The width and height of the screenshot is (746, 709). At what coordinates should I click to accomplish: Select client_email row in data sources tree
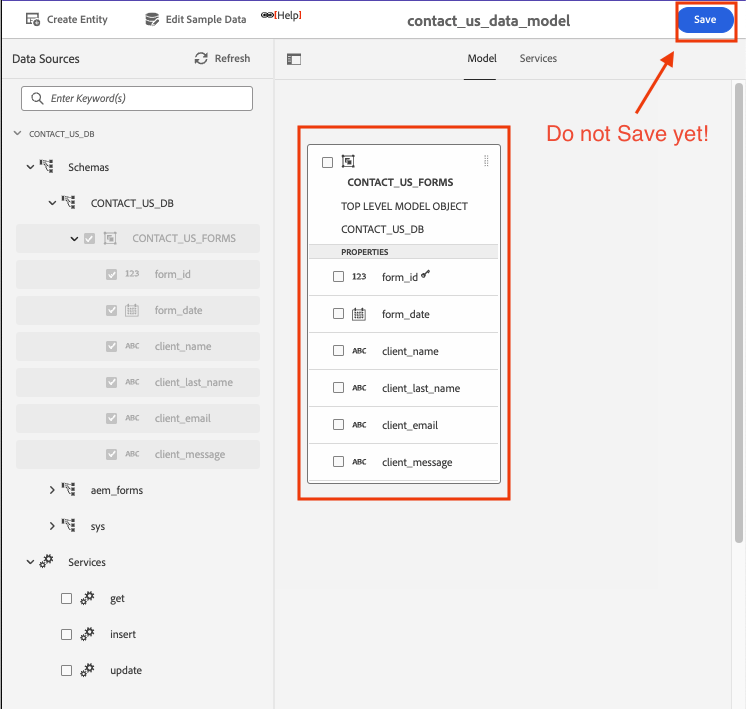[138, 418]
